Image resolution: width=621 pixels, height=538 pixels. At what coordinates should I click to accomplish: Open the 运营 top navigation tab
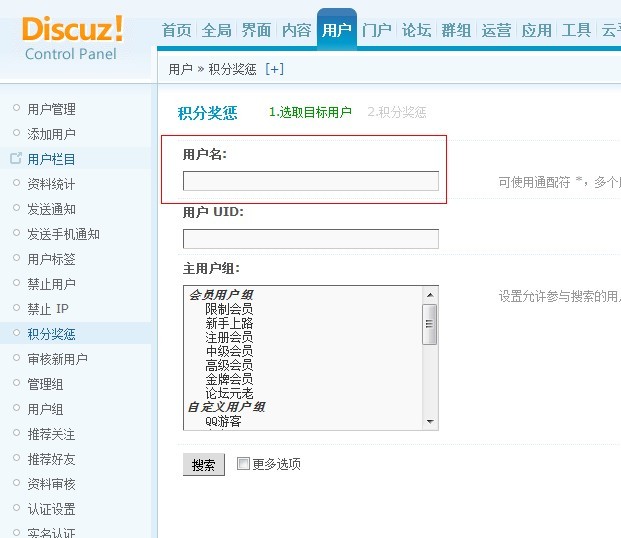(x=497, y=31)
